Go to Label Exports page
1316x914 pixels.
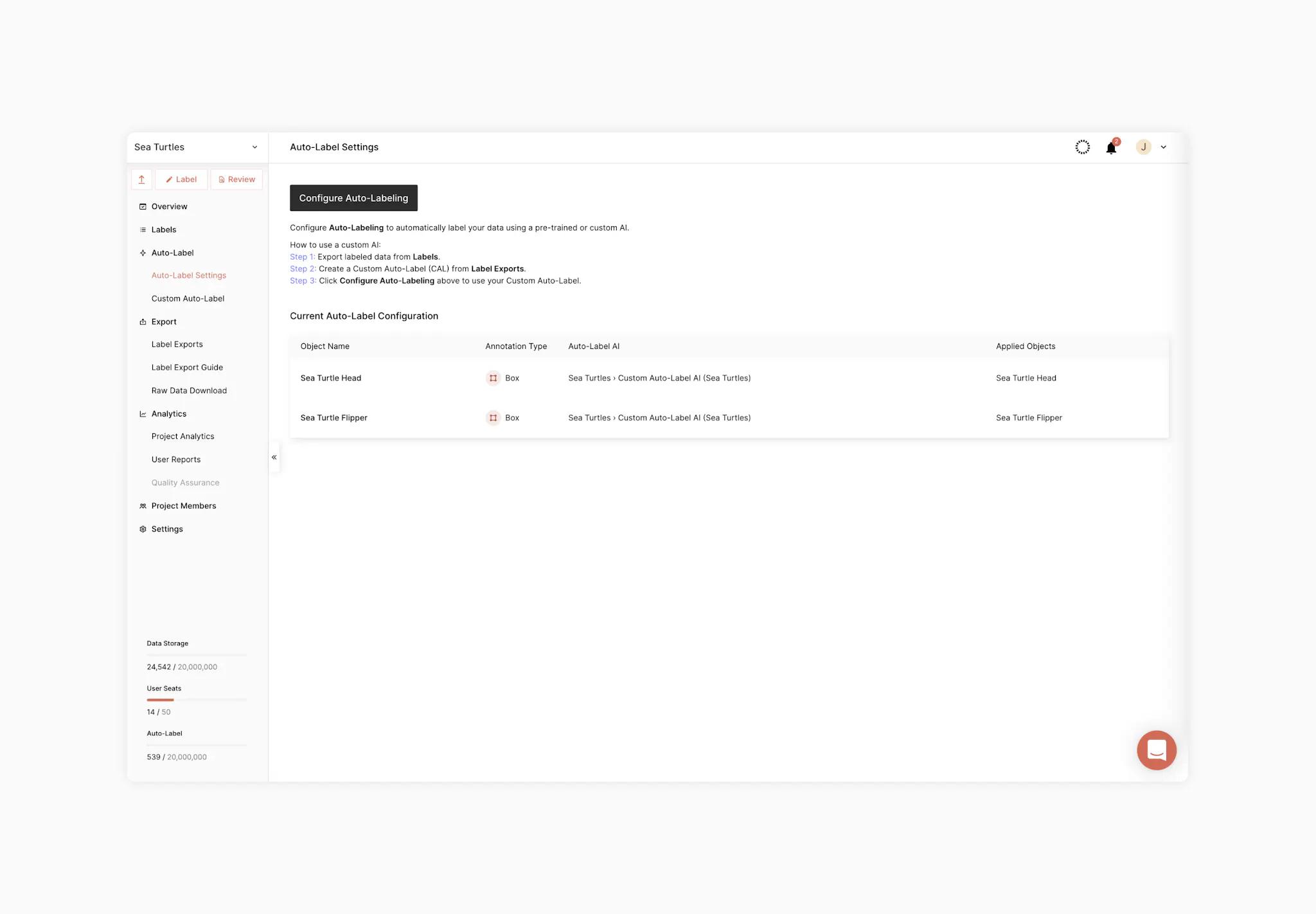pyautogui.click(x=177, y=345)
